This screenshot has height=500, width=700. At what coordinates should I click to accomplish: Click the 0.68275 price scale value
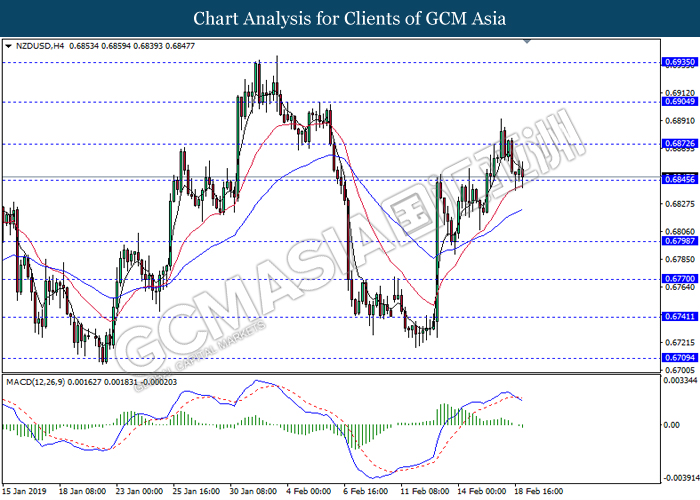(x=679, y=204)
